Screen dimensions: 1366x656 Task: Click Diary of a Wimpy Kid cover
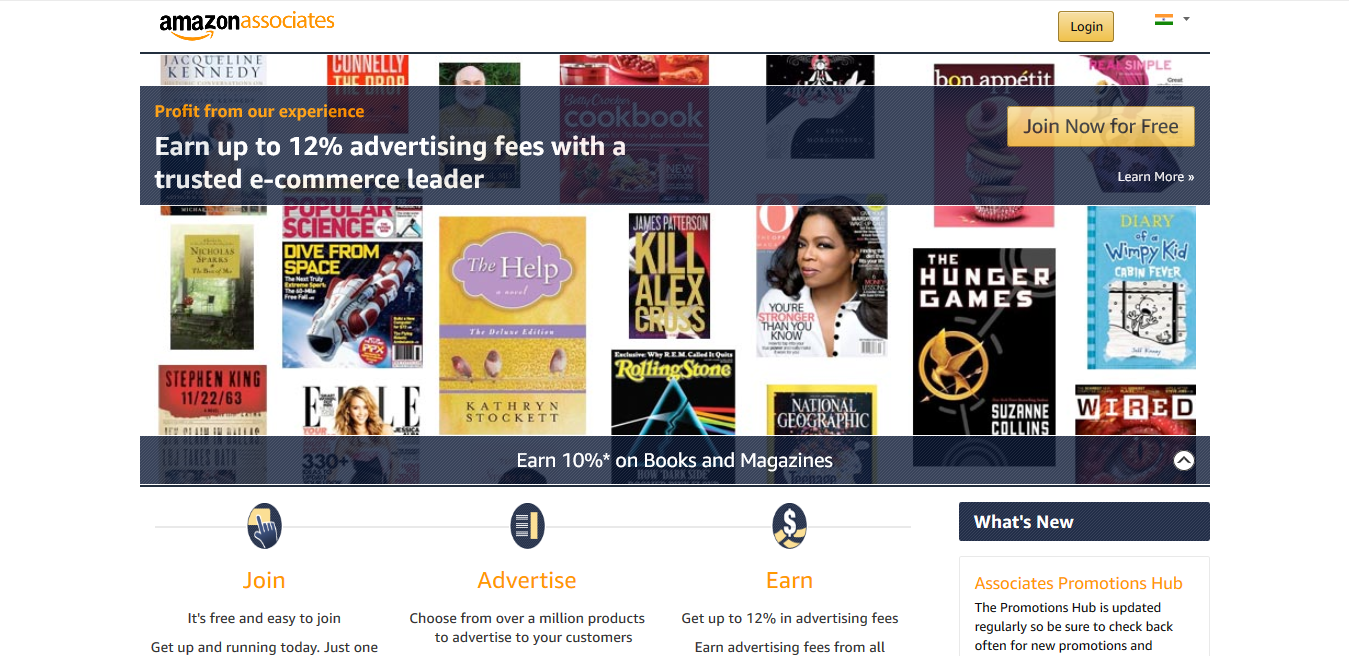click(1141, 287)
